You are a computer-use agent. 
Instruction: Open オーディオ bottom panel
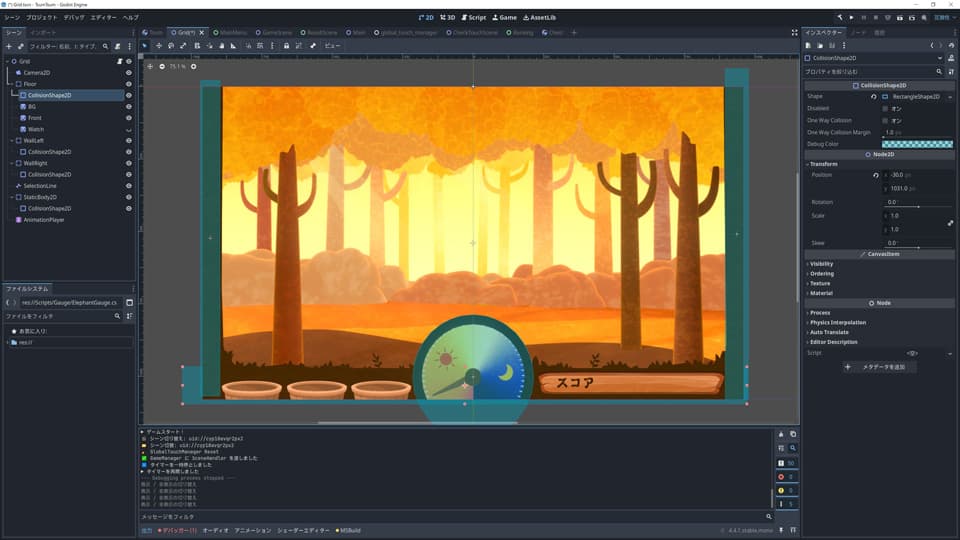[216, 531]
